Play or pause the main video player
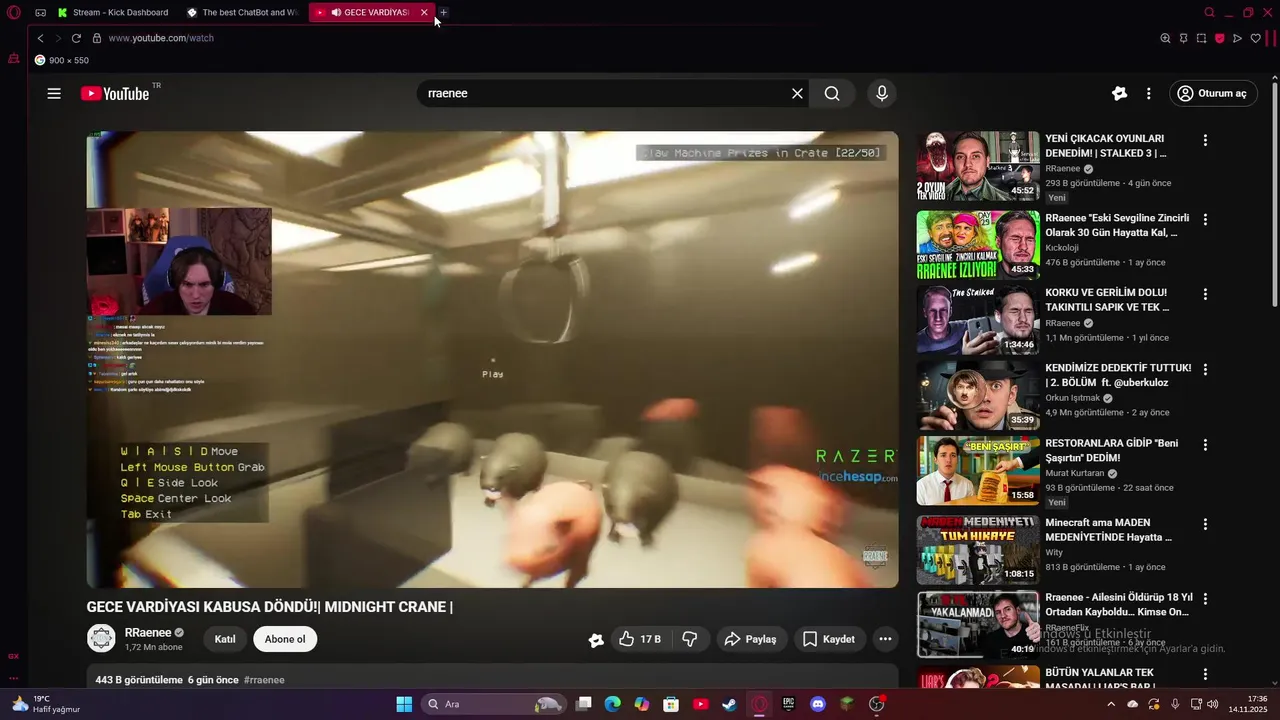This screenshot has height=720, width=1280. [x=492, y=359]
